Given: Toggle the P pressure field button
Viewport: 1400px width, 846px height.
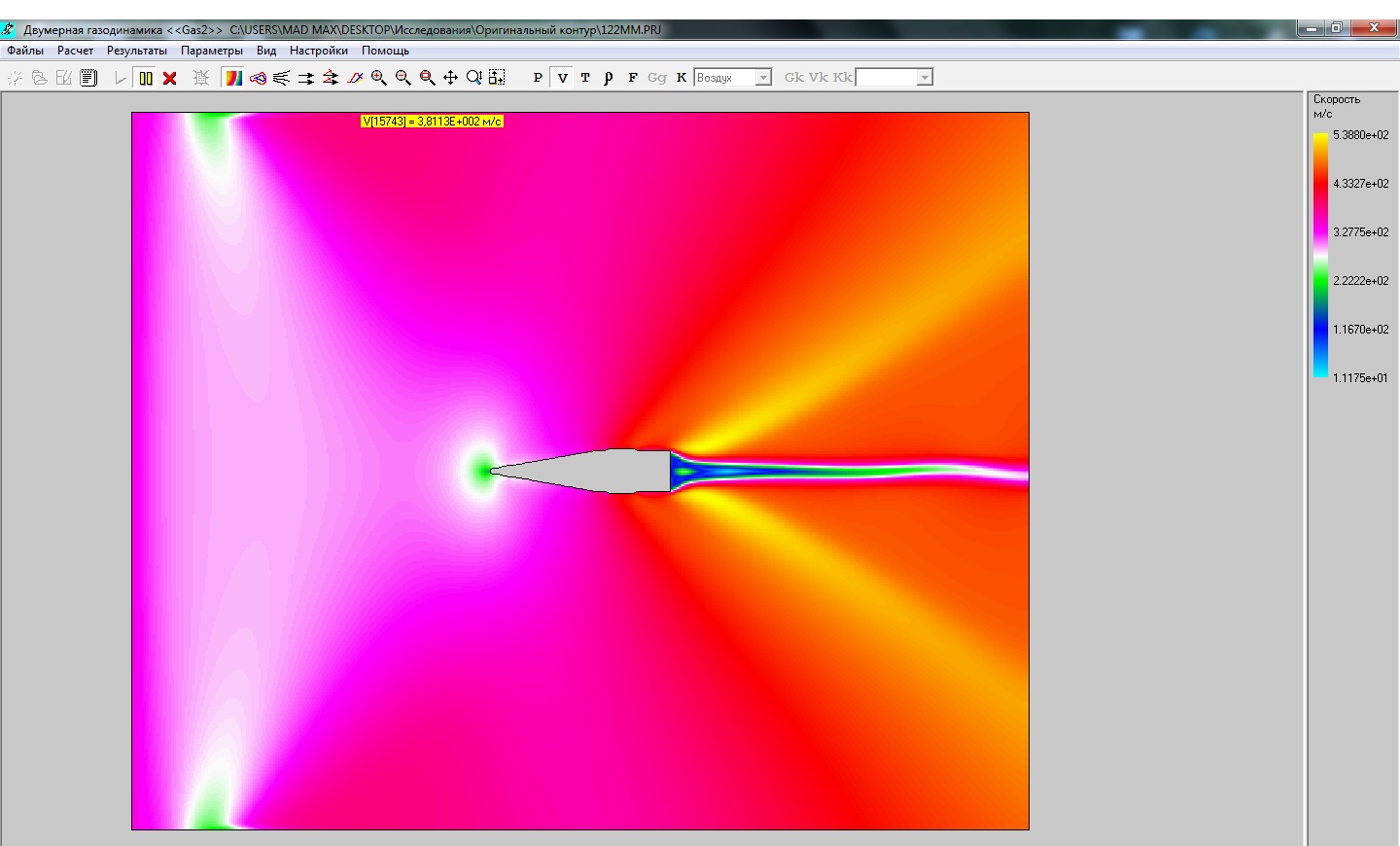Looking at the screenshot, I should pyautogui.click(x=538, y=78).
